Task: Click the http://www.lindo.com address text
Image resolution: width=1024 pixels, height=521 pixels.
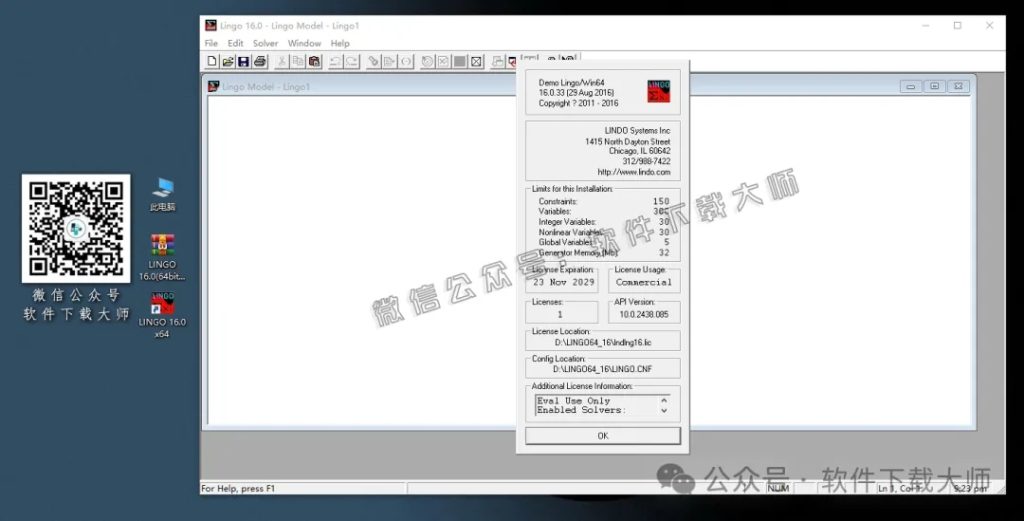Action: (633, 172)
